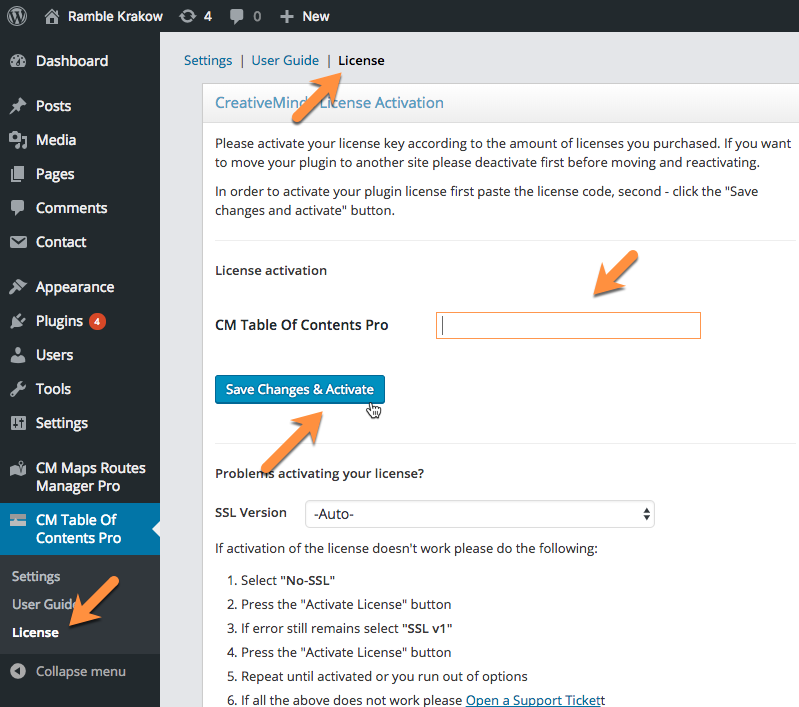
Task: Open the Users menu
Action: coord(55,355)
